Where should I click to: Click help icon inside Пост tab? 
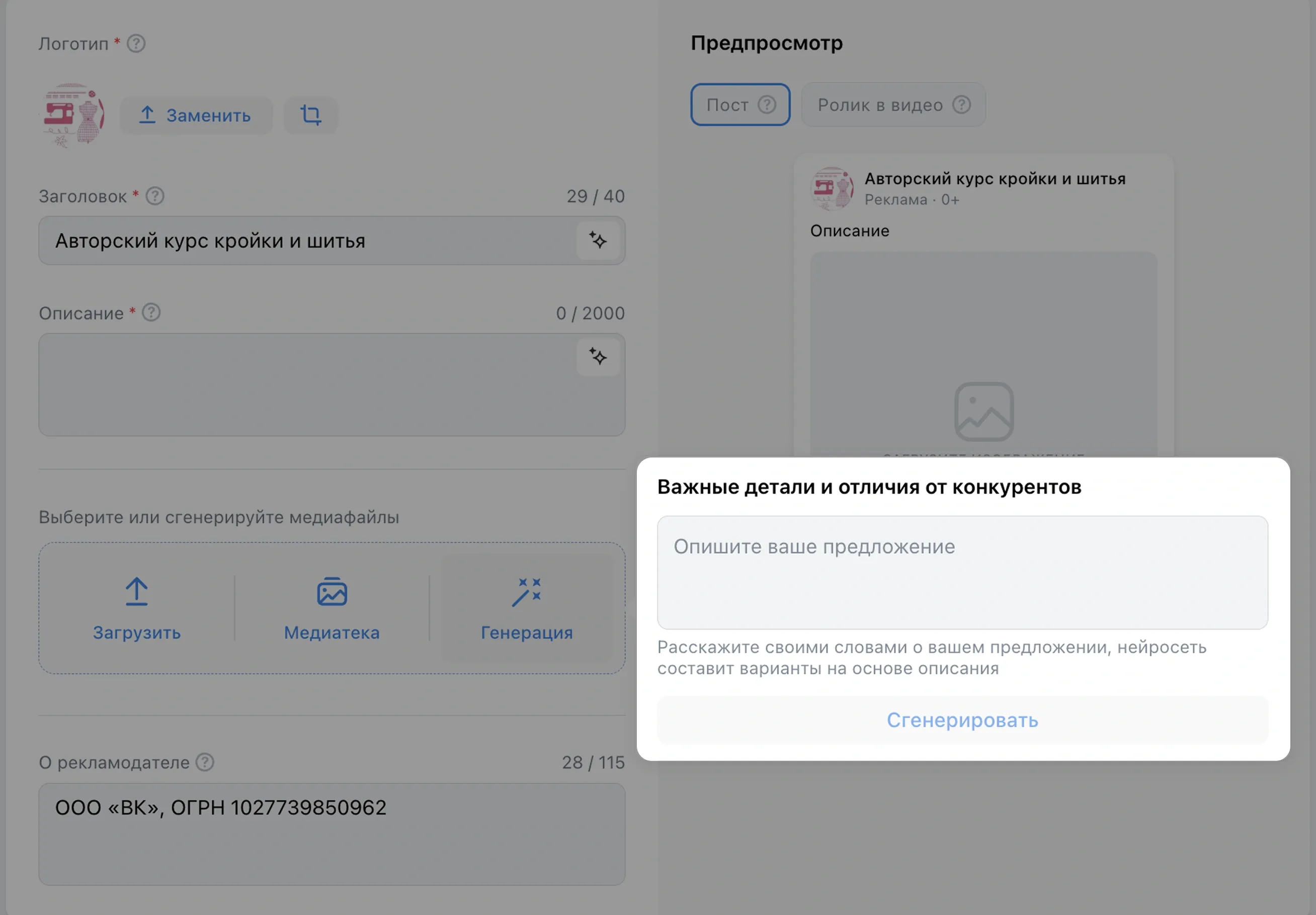pos(767,105)
